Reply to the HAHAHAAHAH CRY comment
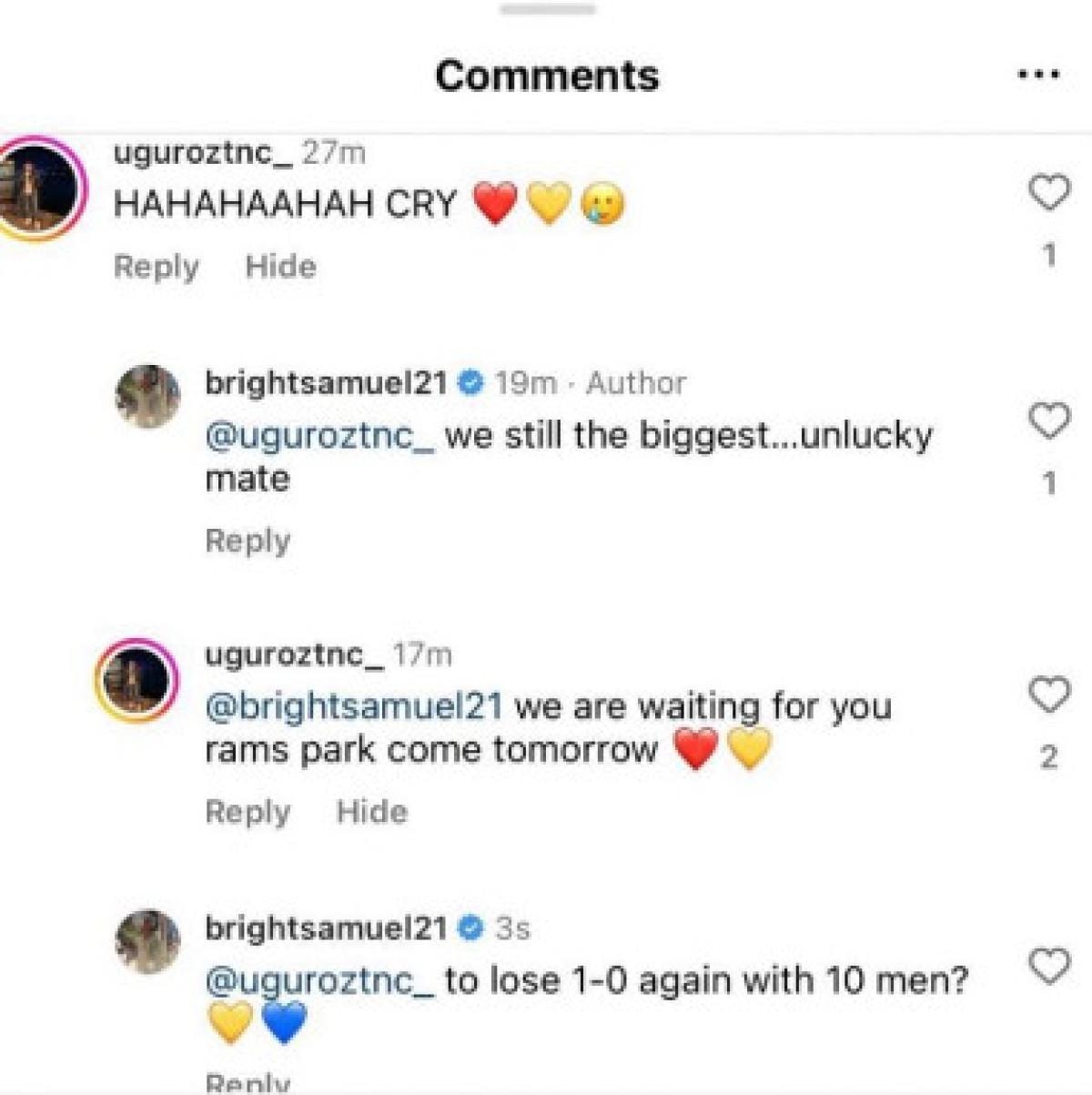The height and width of the screenshot is (1095, 1092). pyautogui.click(x=156, y=267)
